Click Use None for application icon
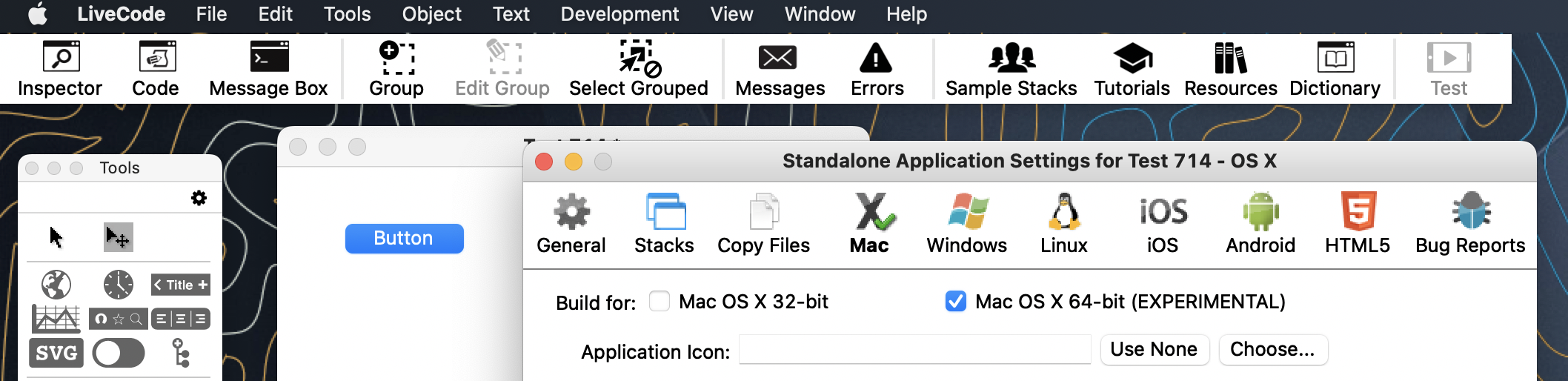Viewport: 1568px width, 381px height. tap(1155, 349)
